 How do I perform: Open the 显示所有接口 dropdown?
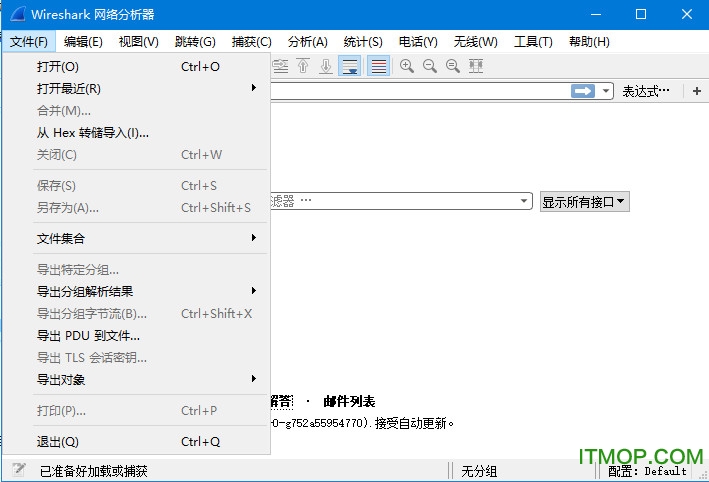[x=585, y=202]
